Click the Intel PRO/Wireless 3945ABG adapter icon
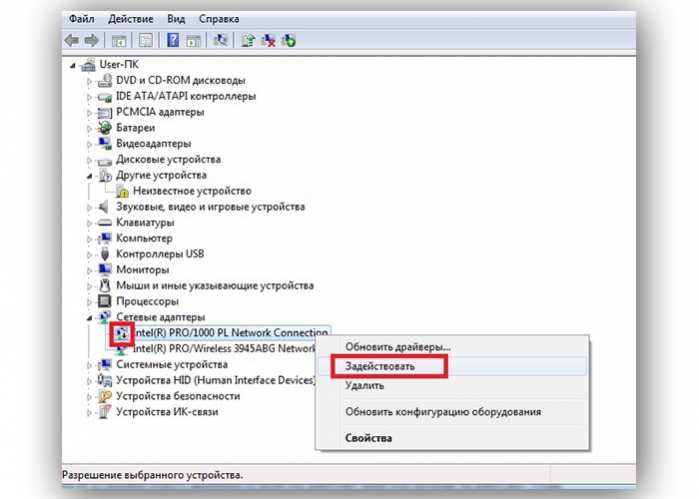 pyautogui.click(x=122, y=350)
